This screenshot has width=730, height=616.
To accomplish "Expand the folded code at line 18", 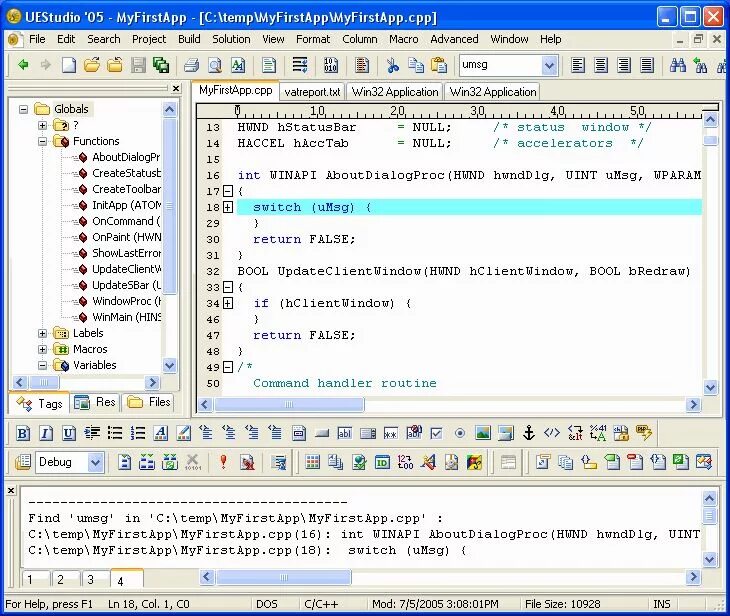I will coord(228,207).
